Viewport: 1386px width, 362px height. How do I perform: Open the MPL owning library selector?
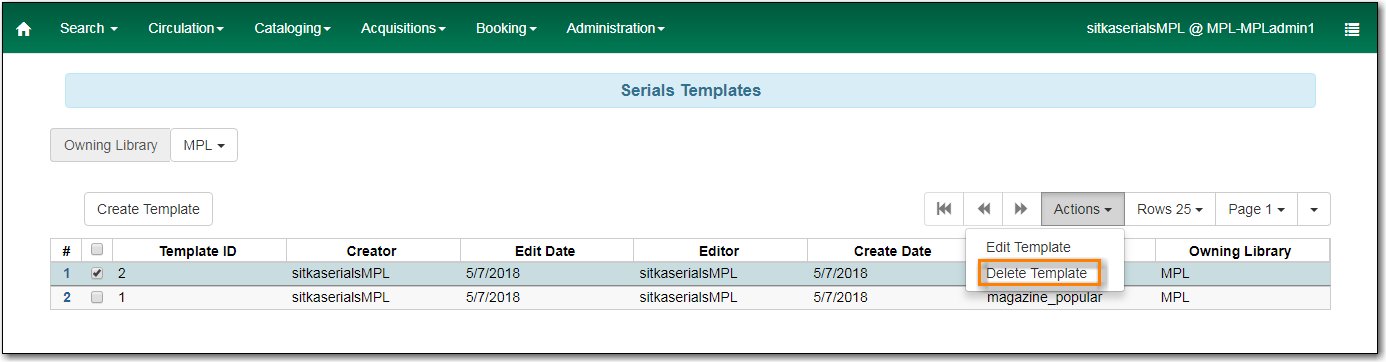coord(204,145)
